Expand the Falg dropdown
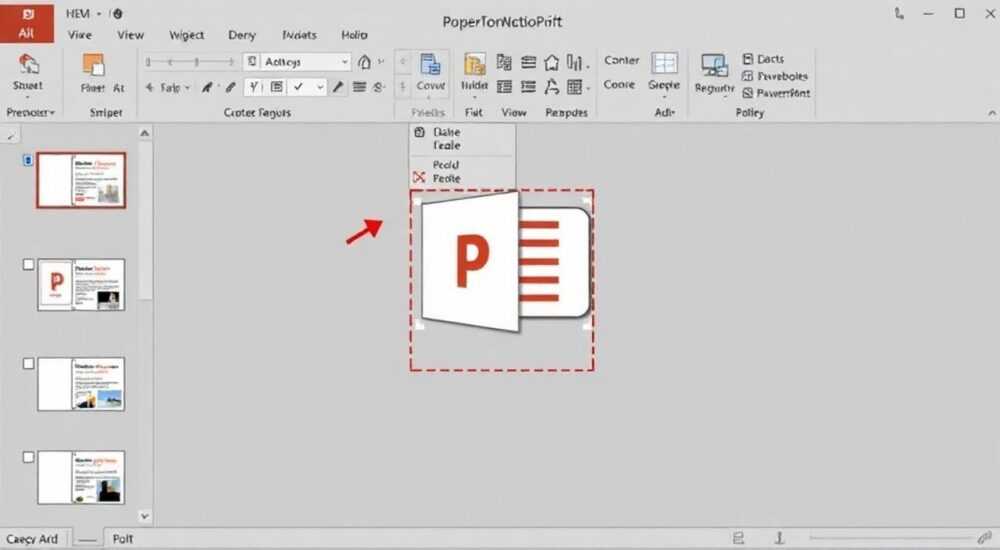Screen dimensions: 1000x550 188,87
